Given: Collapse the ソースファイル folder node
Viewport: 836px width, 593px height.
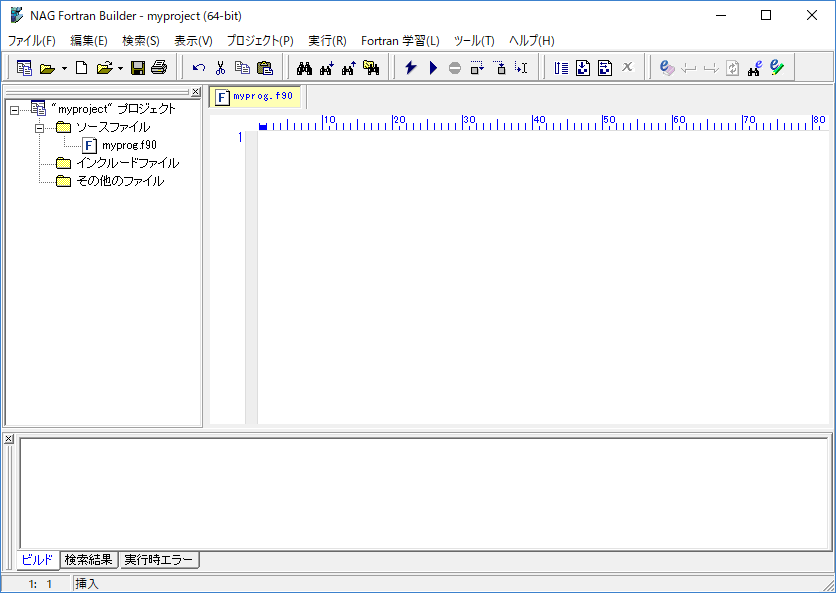Looking at the screenshot, I should click(x=39, y=128).
